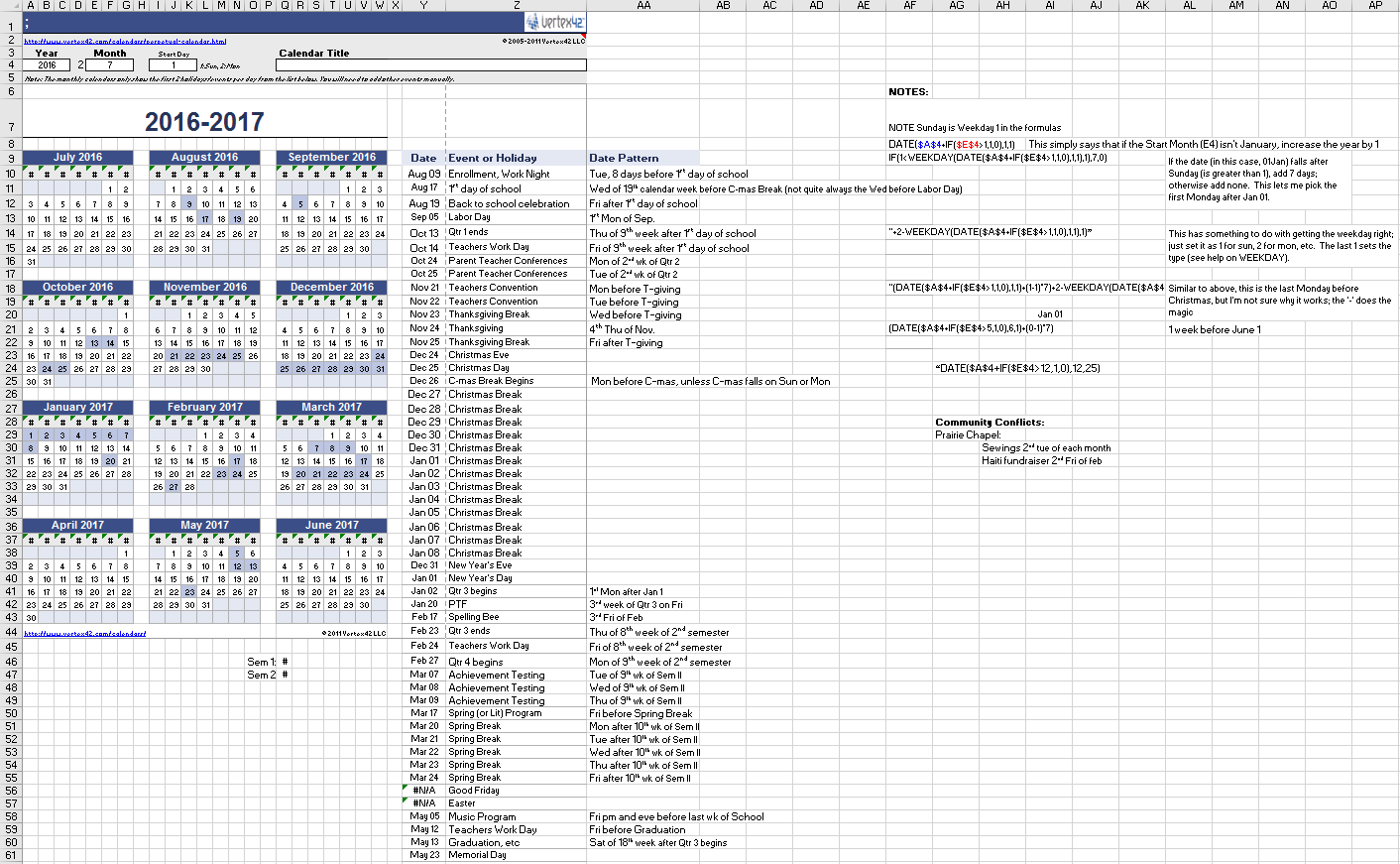Image resolution: width=1400 pixels, height=864 pixels.
Task: Select the Year input field showing 2016
Action: (47, 65)
